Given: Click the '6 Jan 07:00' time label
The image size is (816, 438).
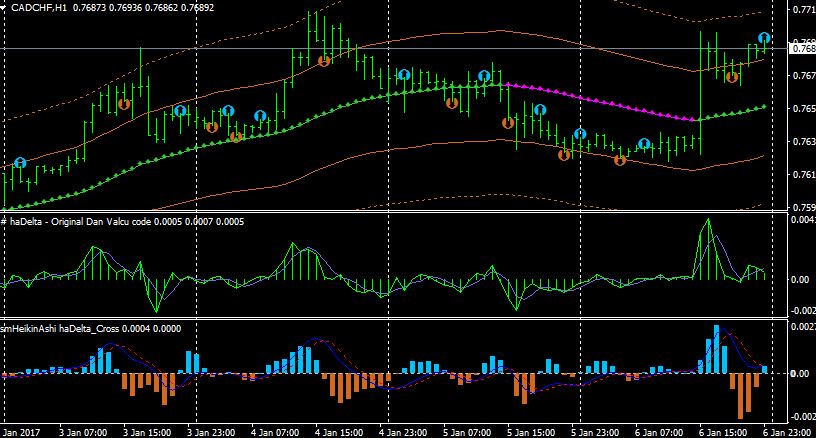Looking at the screenshot, I should 659,432.
